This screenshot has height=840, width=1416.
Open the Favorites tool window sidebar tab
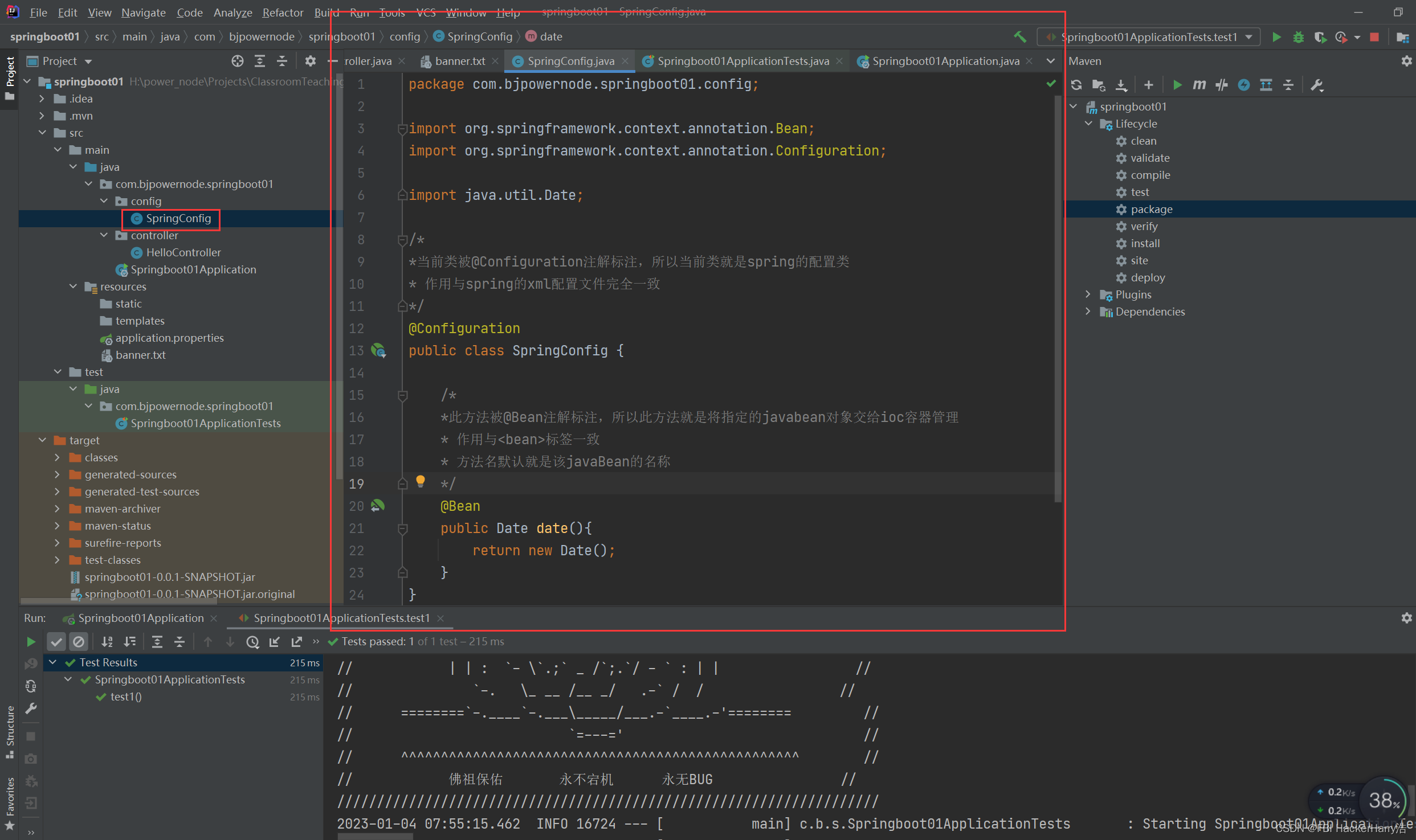click(10, 804)
